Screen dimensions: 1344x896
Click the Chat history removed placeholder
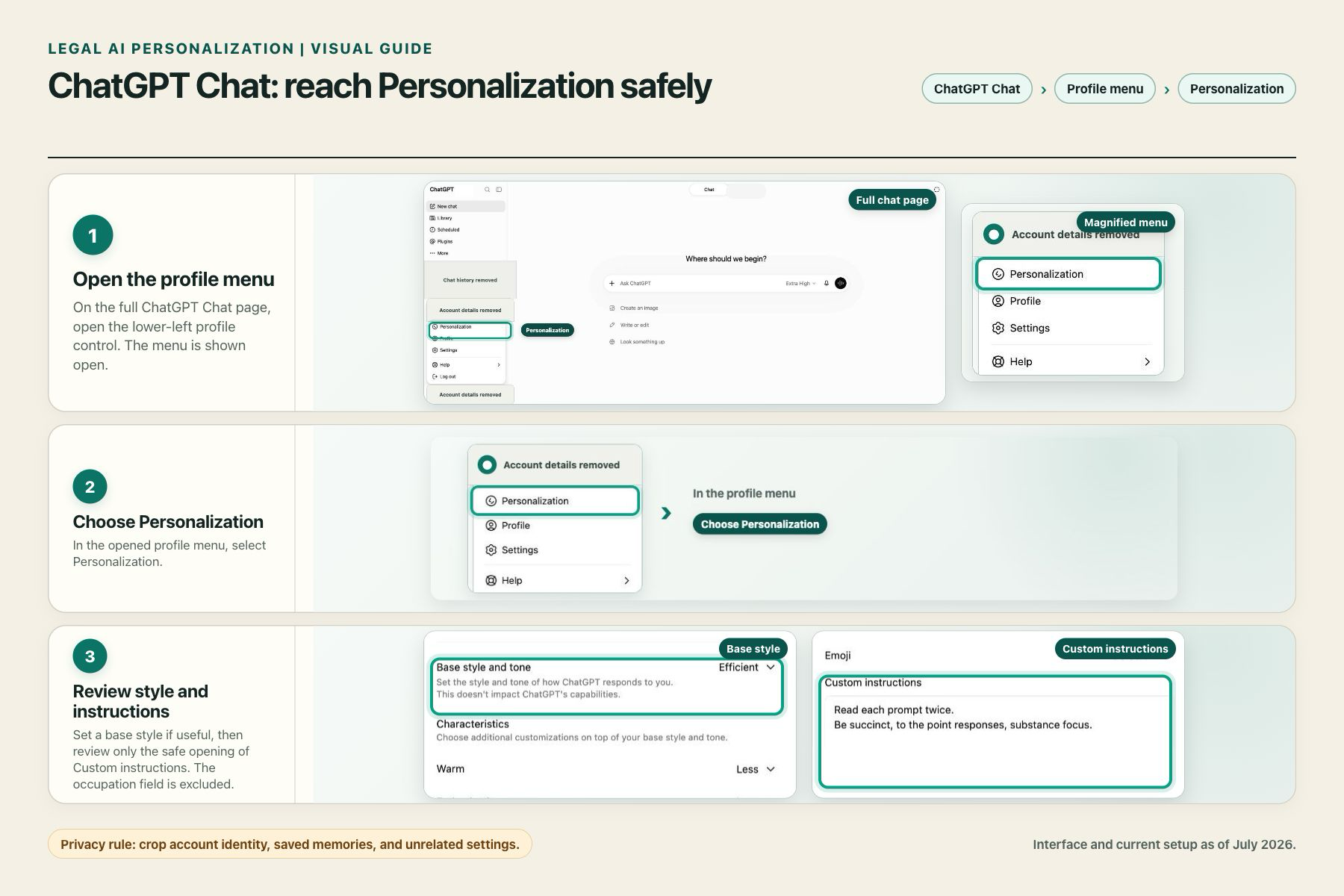pos(470,280)
